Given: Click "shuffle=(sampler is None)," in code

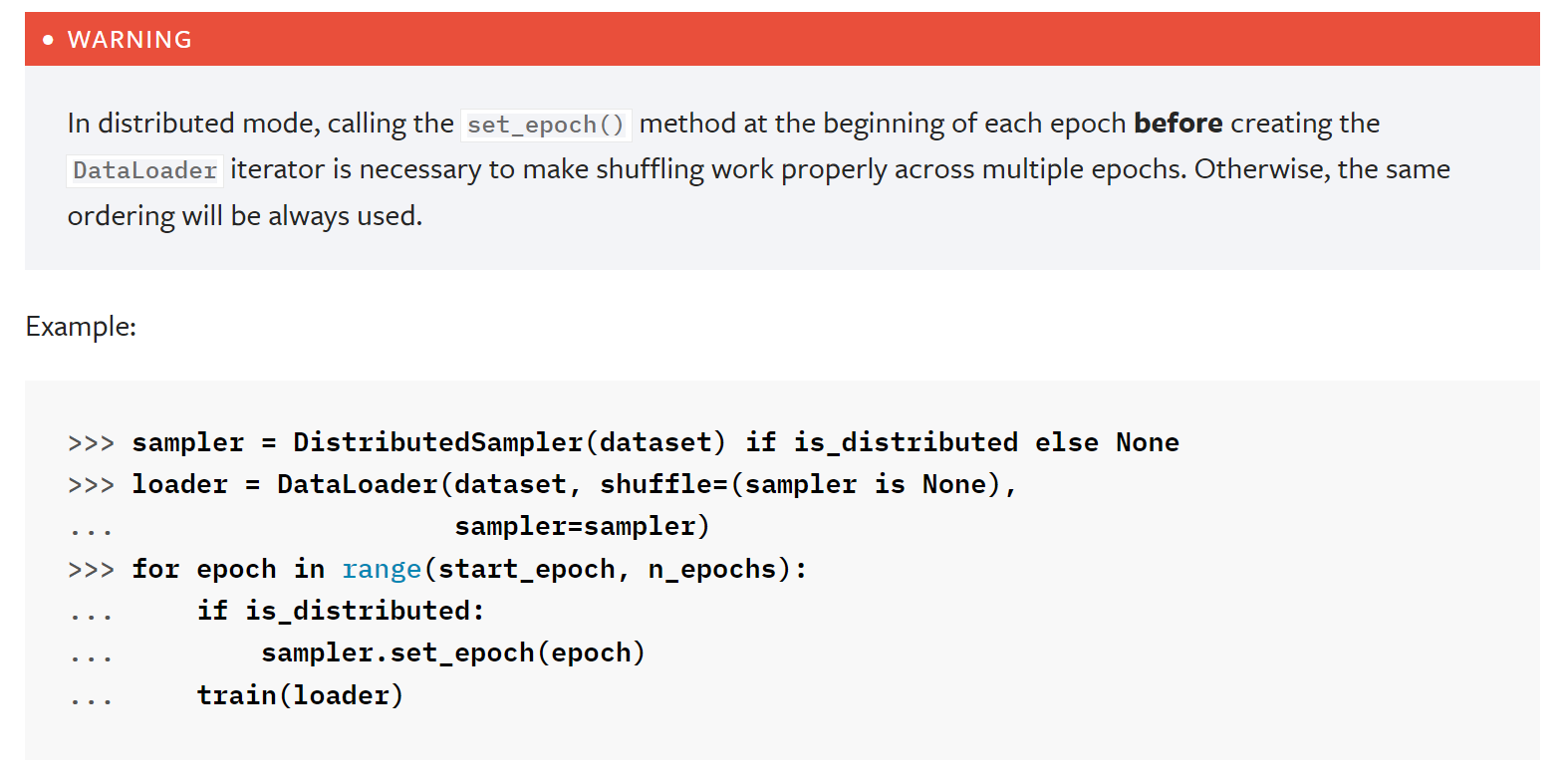Looking at the screenshot, I should click(808, 484).
